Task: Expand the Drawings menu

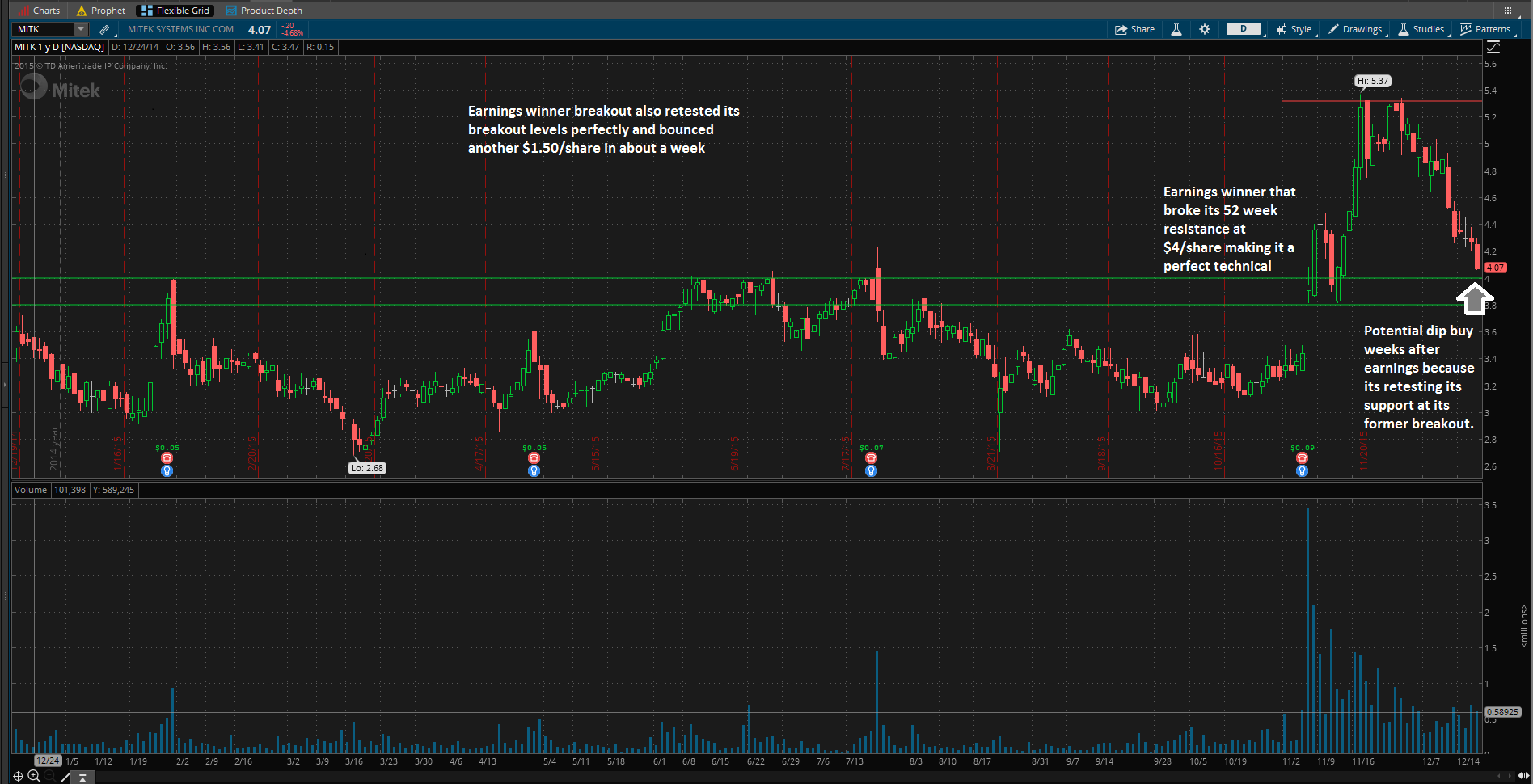Action: click(1355, 29)
